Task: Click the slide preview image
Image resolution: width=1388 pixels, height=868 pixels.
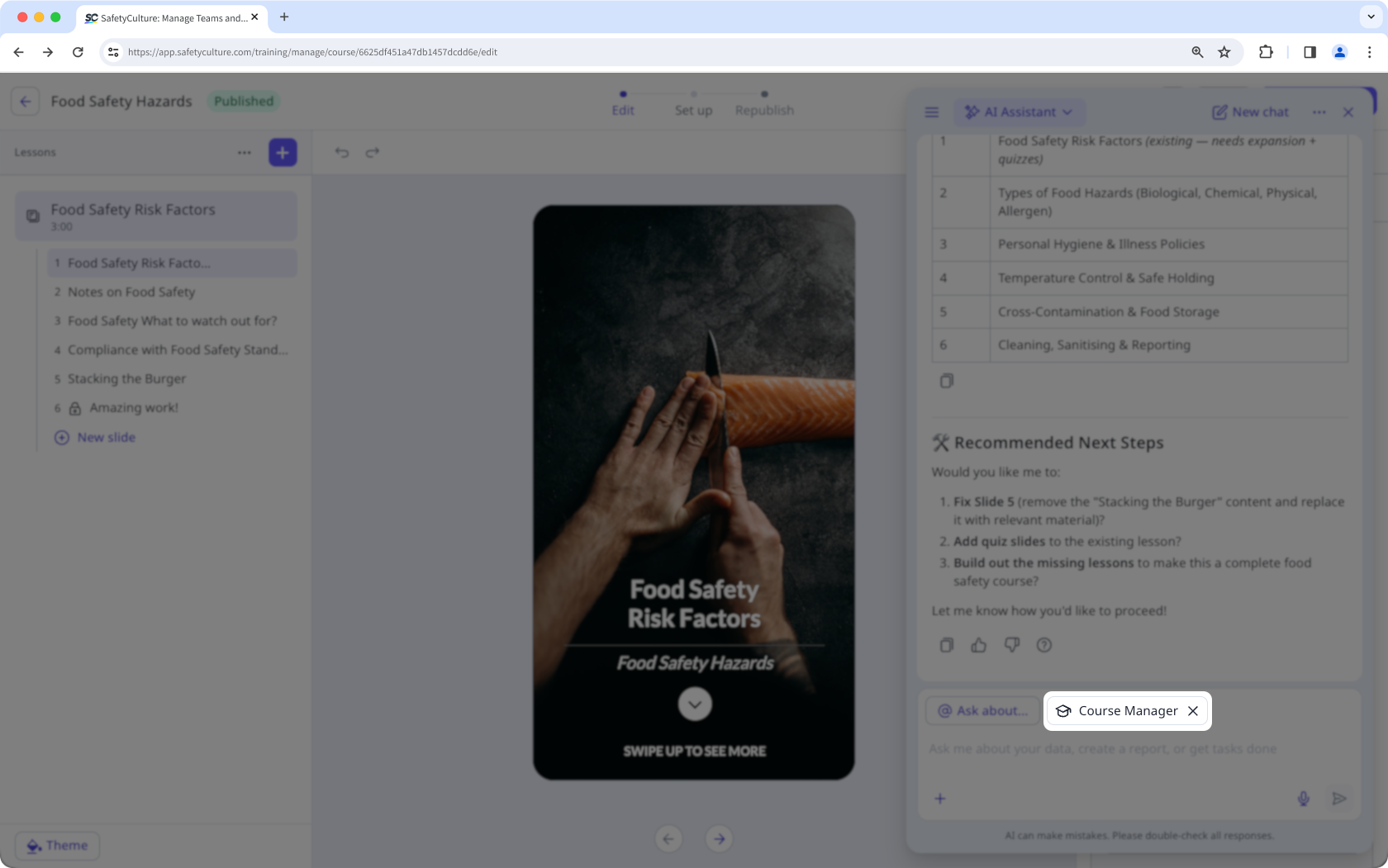Action: coord(694,492)
